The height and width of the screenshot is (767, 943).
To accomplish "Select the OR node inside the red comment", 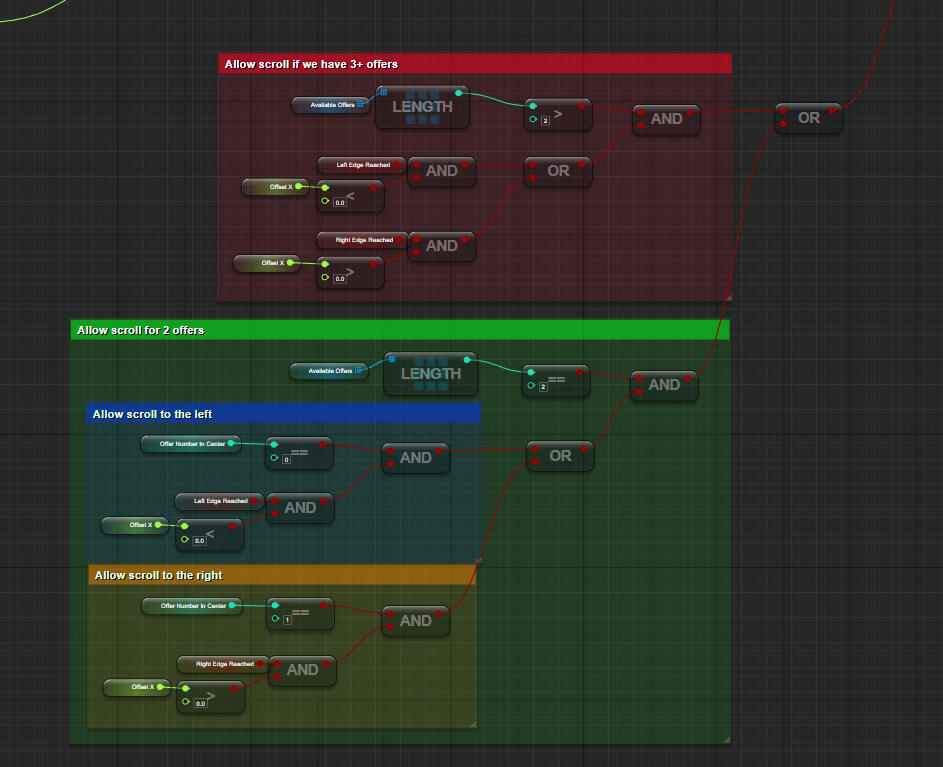I will click(558, 171).
